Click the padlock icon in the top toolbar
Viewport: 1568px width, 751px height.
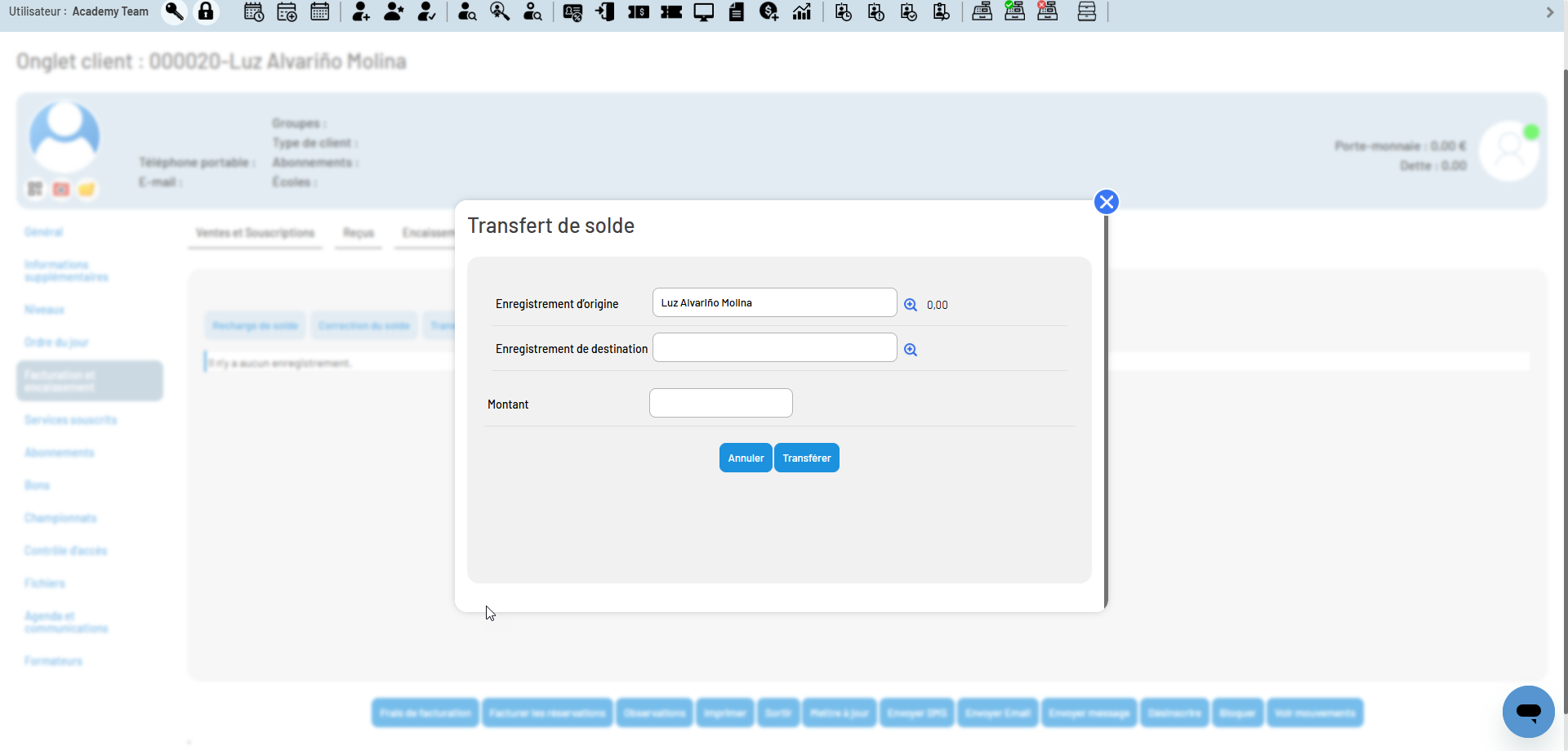point(206,11)
